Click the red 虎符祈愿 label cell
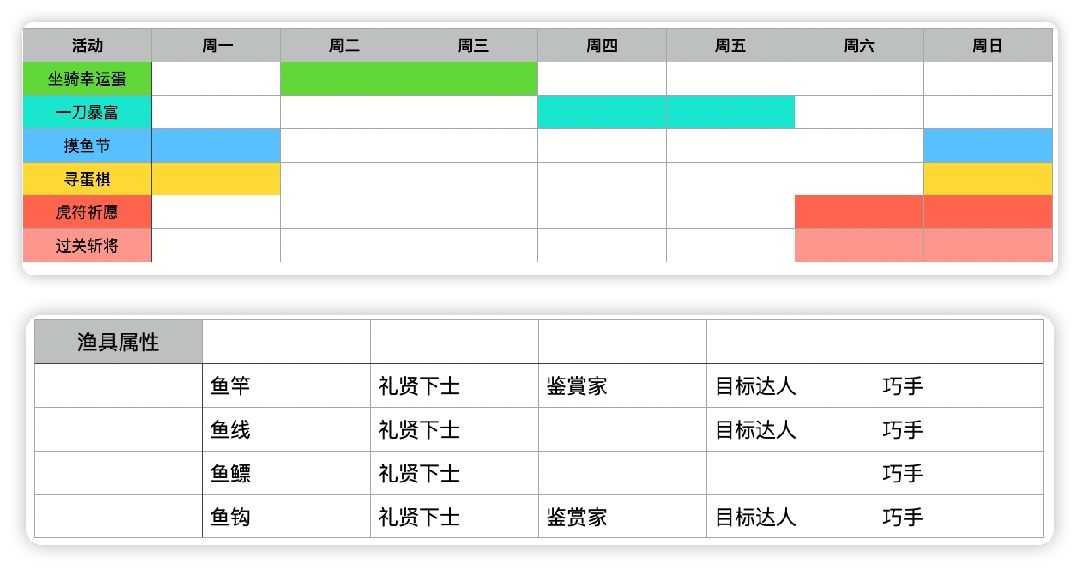Viewport: 1080px width, 571px height. coord(87,212)
